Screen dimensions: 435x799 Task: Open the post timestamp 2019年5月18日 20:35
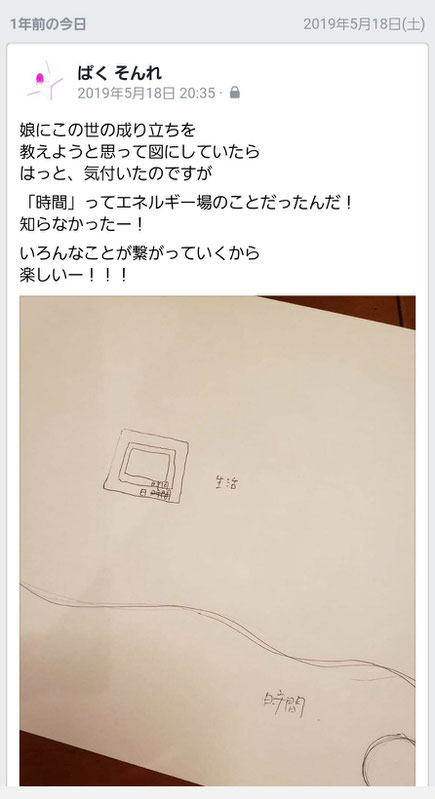coord(146,93)
